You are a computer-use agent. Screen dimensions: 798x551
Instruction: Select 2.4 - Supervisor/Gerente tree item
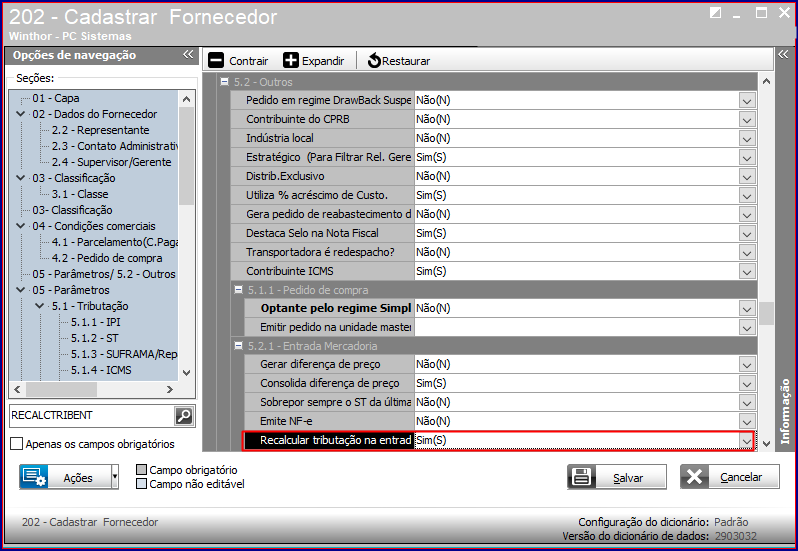coord(111,162)
